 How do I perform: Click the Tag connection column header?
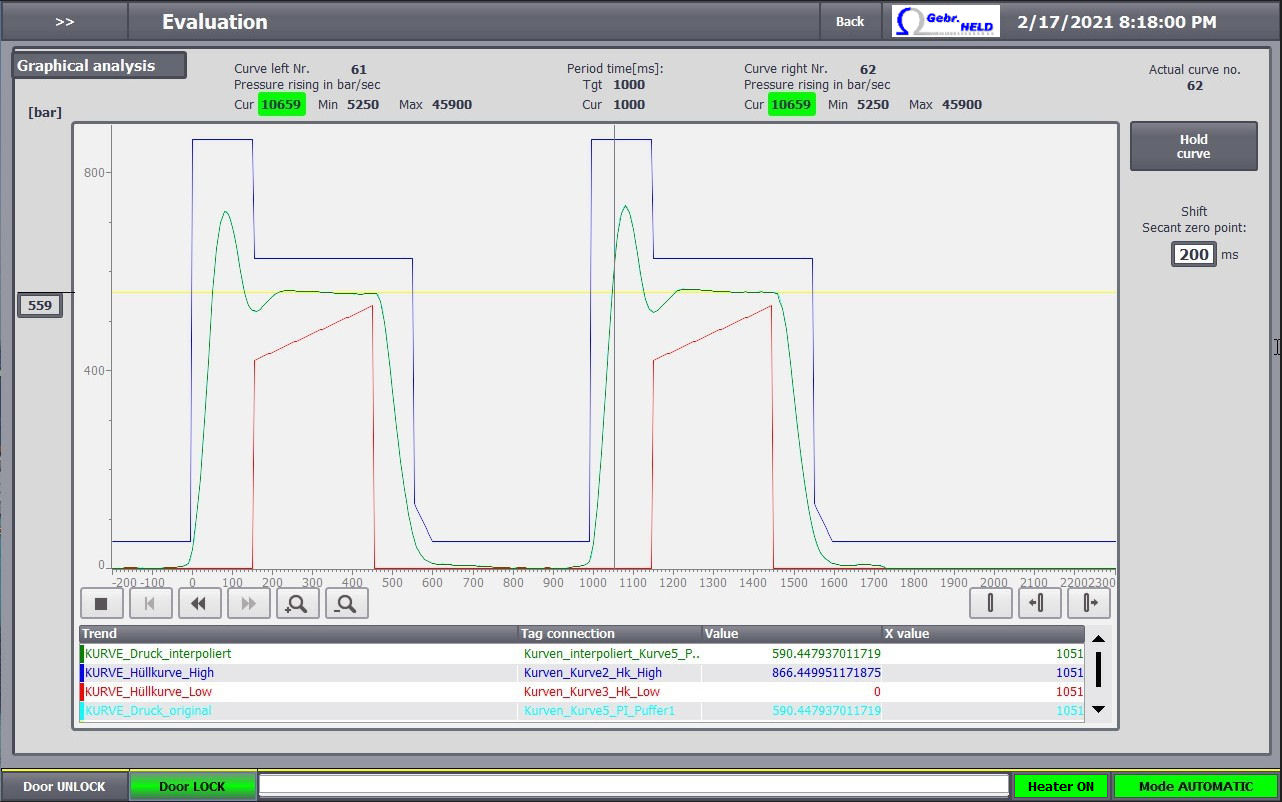pos(609,634)
